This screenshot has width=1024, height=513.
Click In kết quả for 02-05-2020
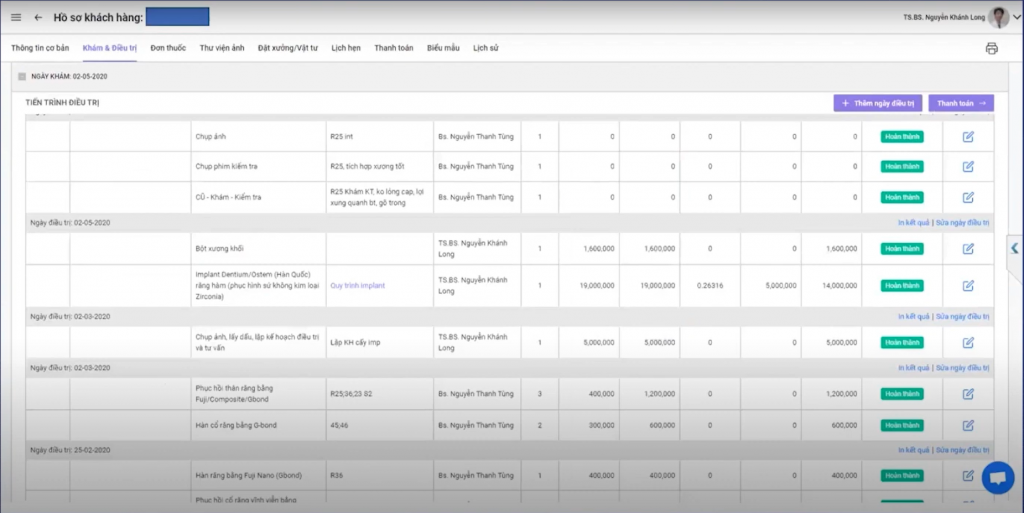(914, 223)
